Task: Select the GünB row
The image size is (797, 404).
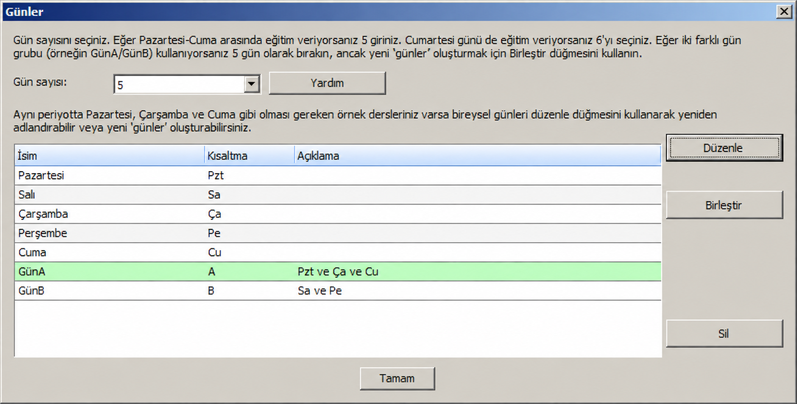Action: (x=338, y=291)
